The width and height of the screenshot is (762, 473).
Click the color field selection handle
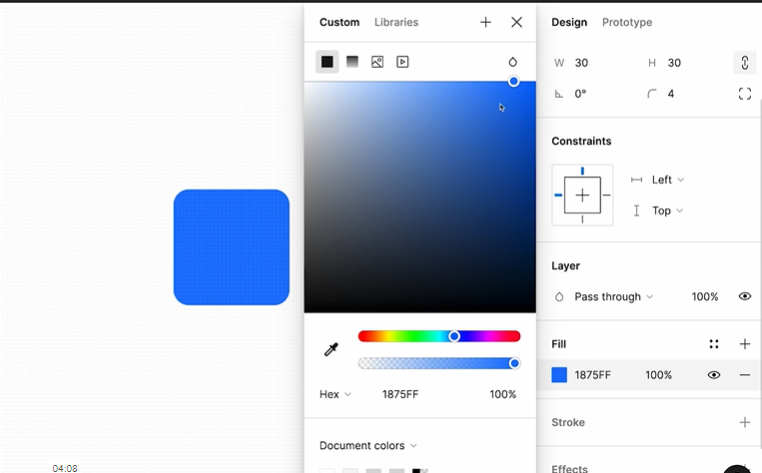point(513,82)
